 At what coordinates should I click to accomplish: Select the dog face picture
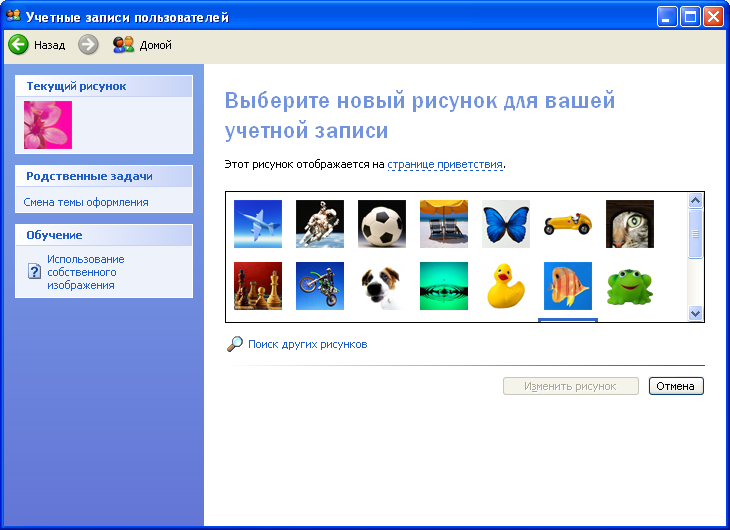[382, 286]
